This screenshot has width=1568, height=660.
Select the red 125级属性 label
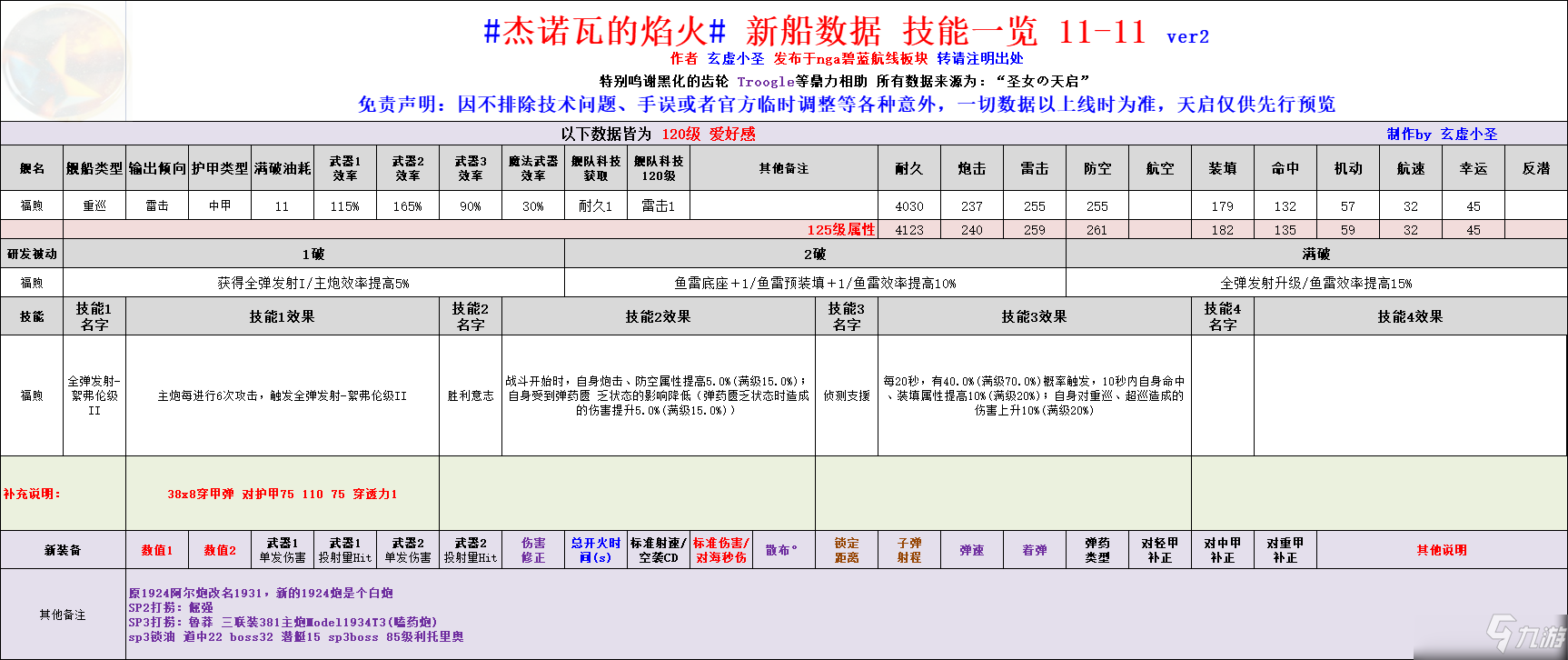841,229
